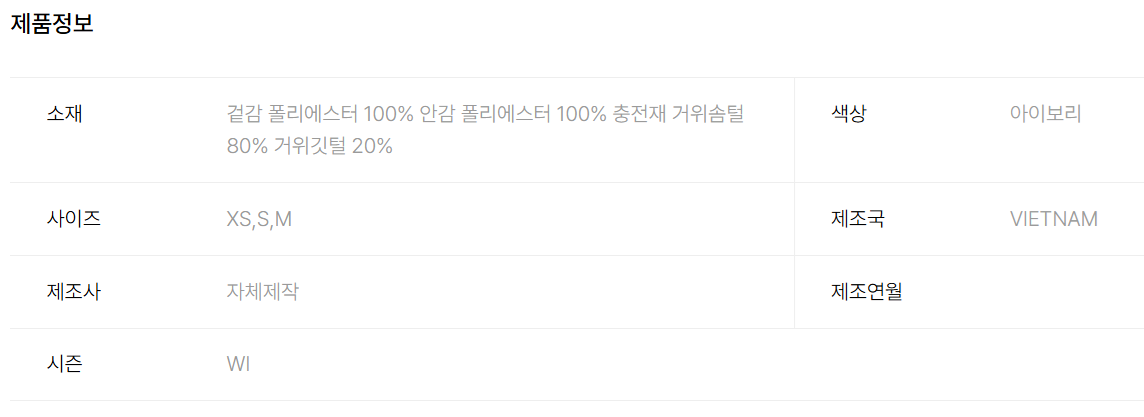Click the 20% figure after 거위깃털
Image resolution: width=1144 pixels, height=417 pixels.
(x=372, y=146)
